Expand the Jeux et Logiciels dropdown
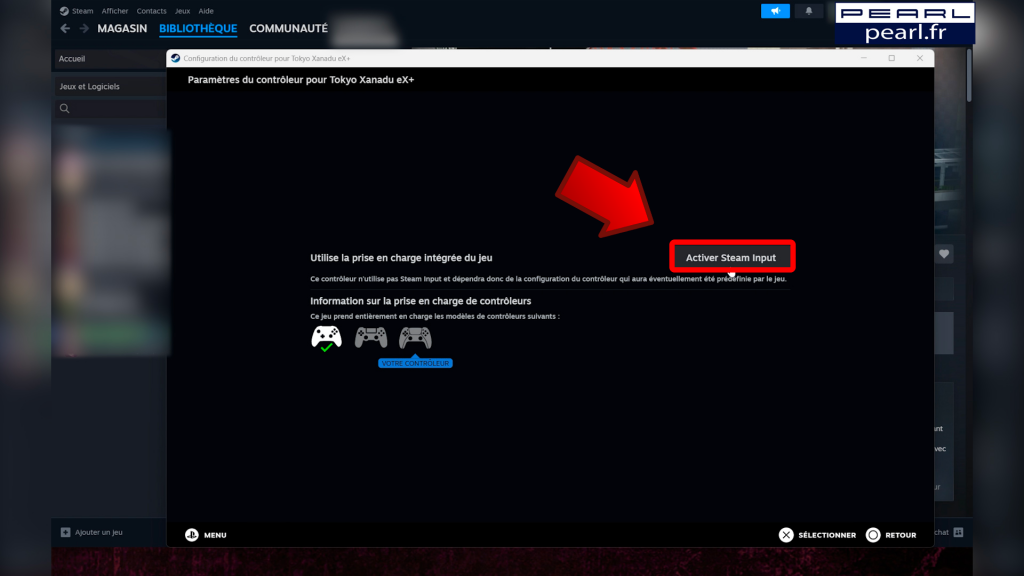 point(110,86)
